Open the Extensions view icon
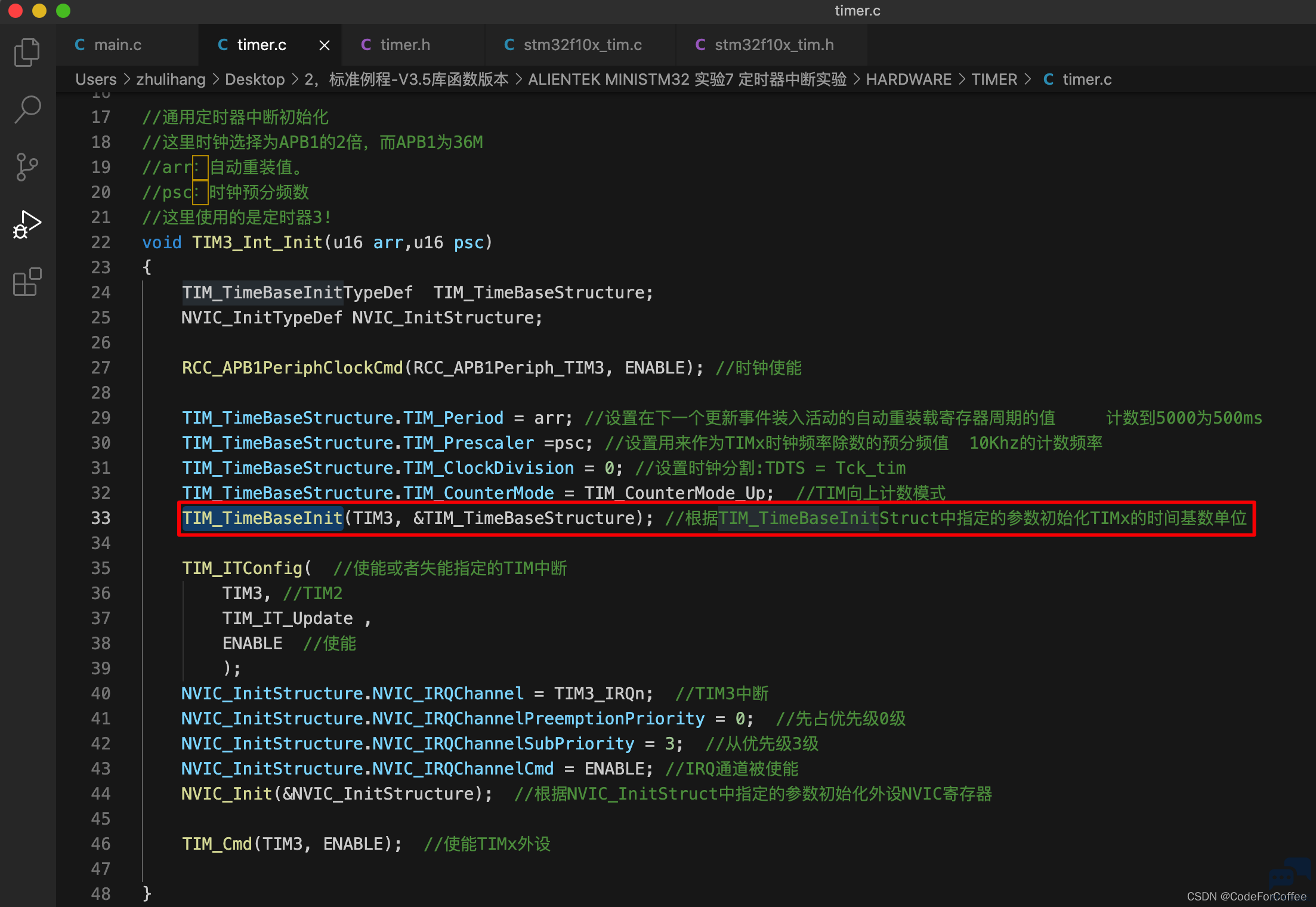1316x907 pixels. pyautogui.click(x=27, y=282)
